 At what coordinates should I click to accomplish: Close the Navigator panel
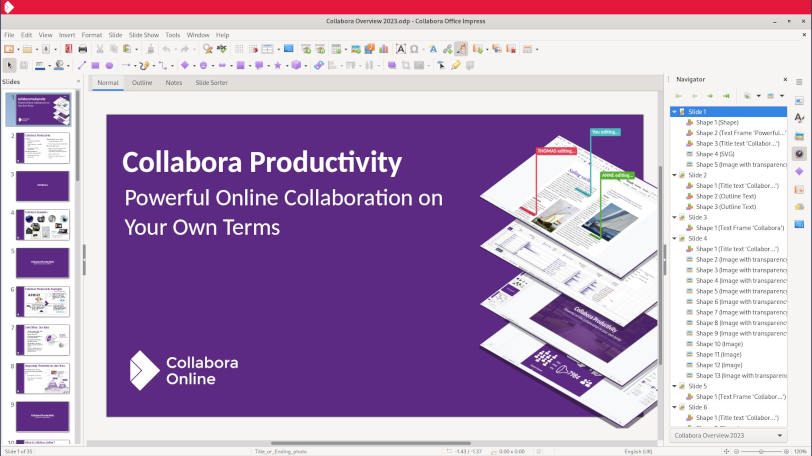tap(782, 79)
